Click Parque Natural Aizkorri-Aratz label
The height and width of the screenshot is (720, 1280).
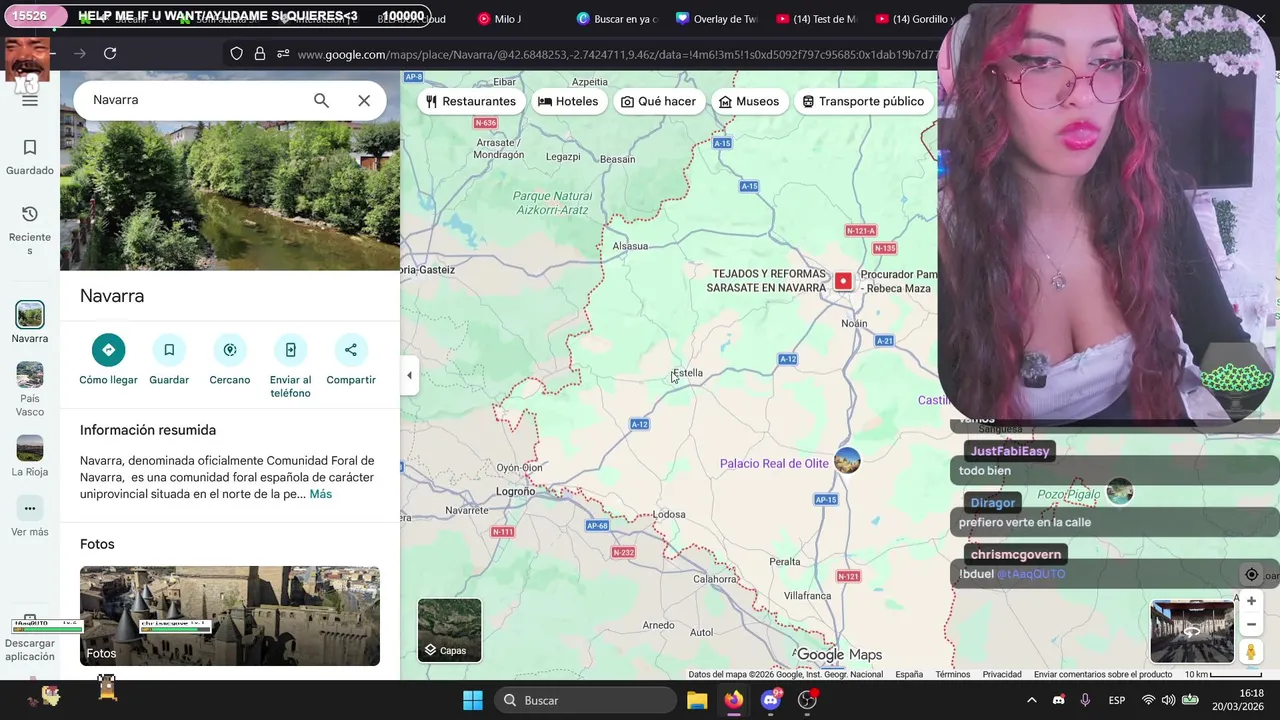tap(552, 203)
